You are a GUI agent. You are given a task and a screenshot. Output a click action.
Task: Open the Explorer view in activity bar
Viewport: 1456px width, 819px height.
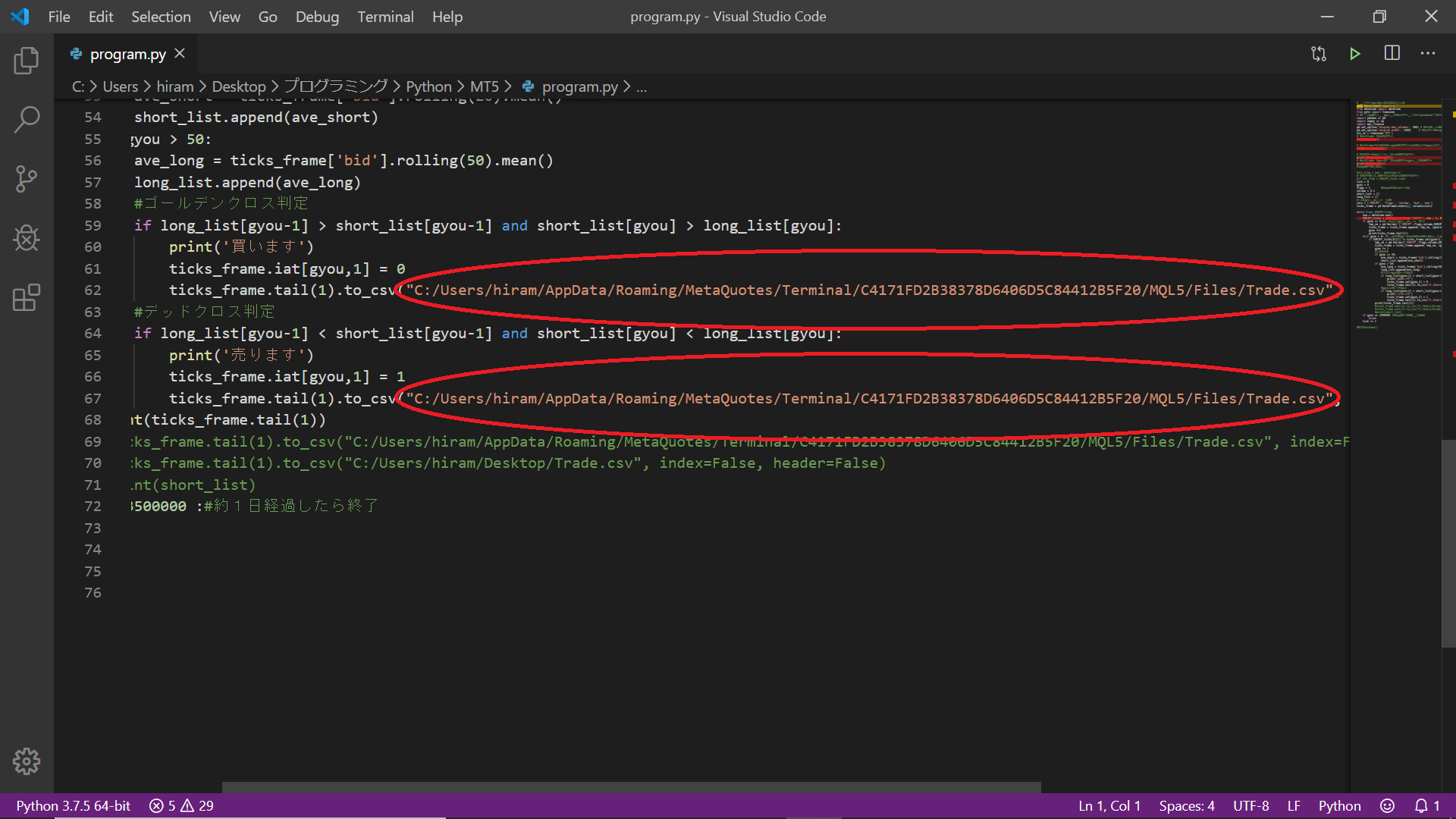(27, 61)
